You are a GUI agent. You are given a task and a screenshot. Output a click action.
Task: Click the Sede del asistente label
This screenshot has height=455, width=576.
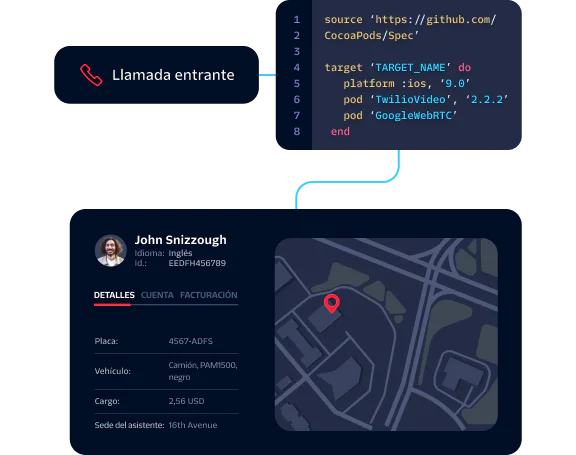coord(129,425)
